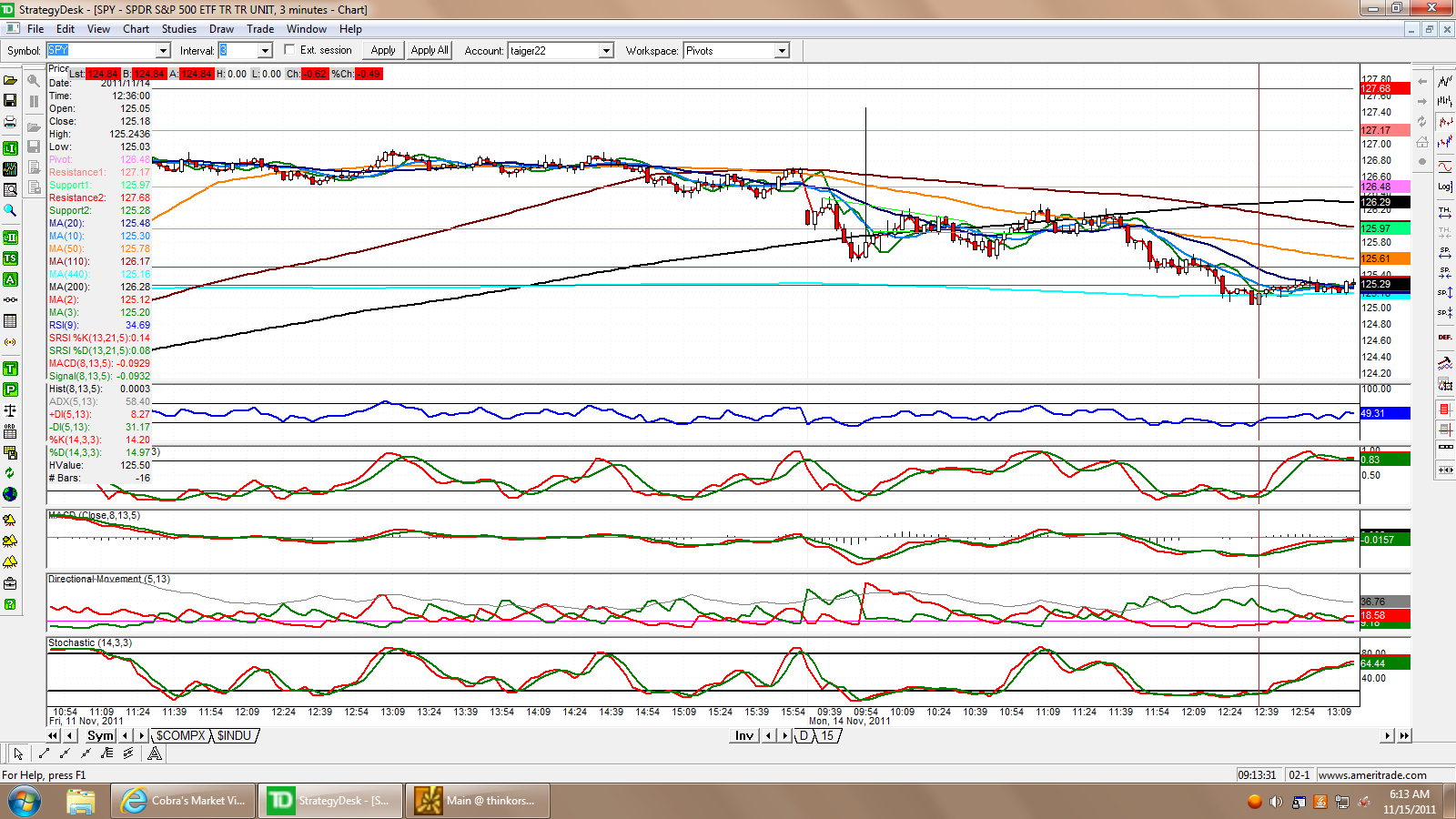Click the Open folder icon in left toolbar
The width and height of the screenshot is (1456, 819).
10,80
